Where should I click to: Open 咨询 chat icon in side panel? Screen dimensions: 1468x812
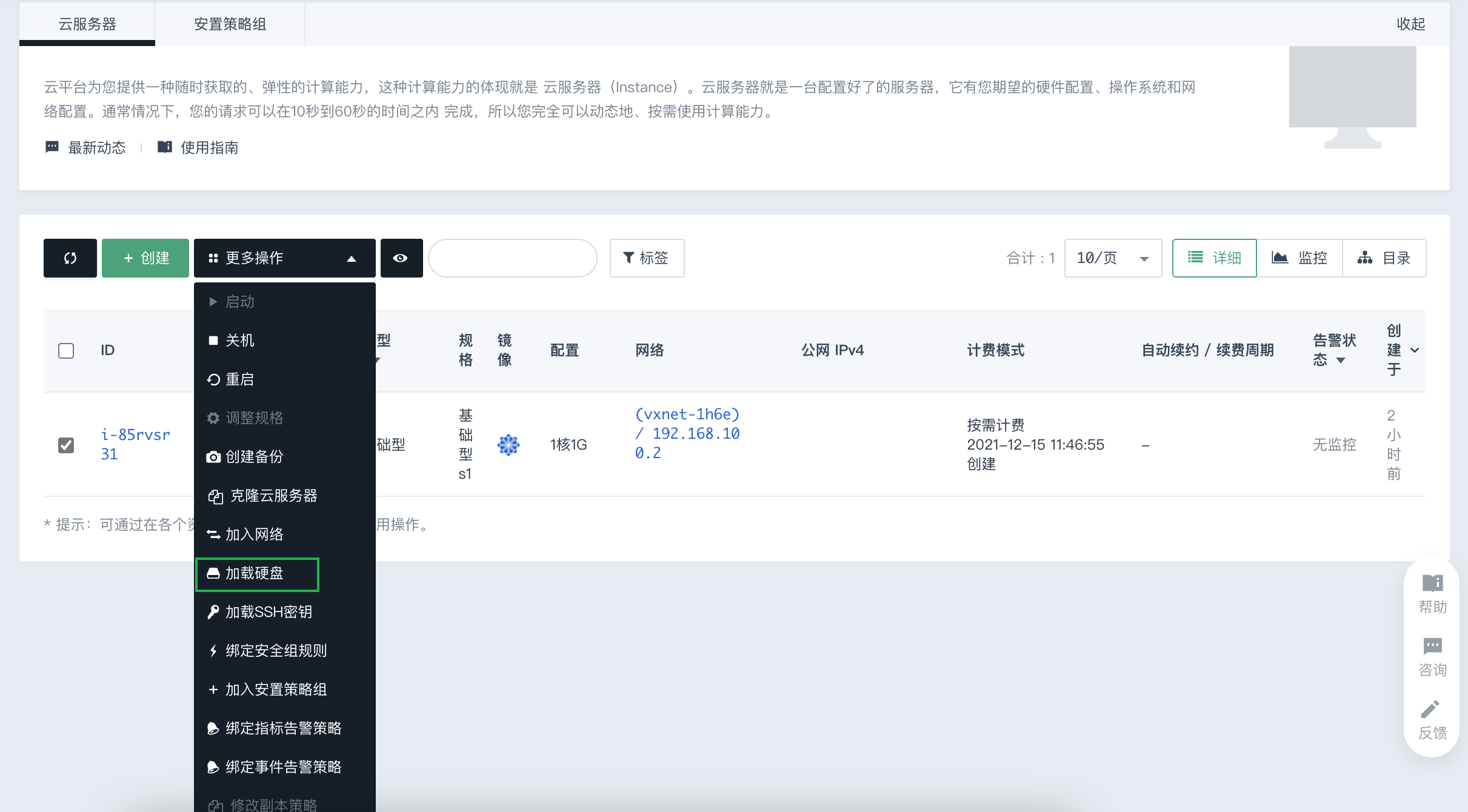click(1433, 646)
